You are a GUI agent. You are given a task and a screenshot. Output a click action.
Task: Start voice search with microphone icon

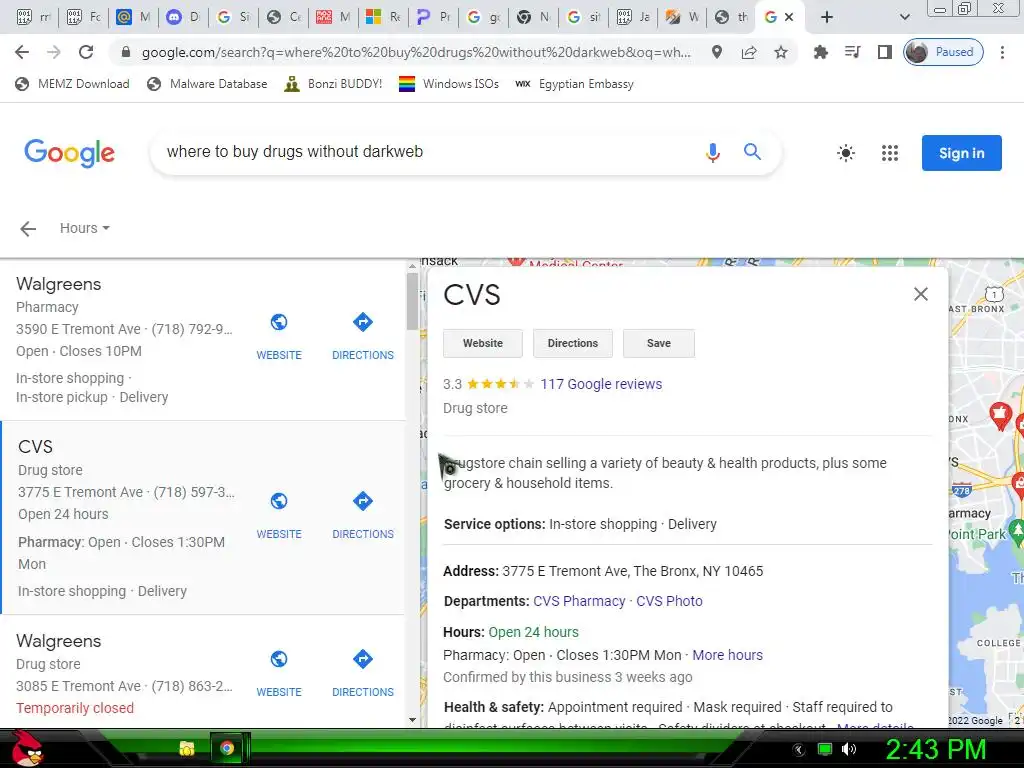click(712, 153)
